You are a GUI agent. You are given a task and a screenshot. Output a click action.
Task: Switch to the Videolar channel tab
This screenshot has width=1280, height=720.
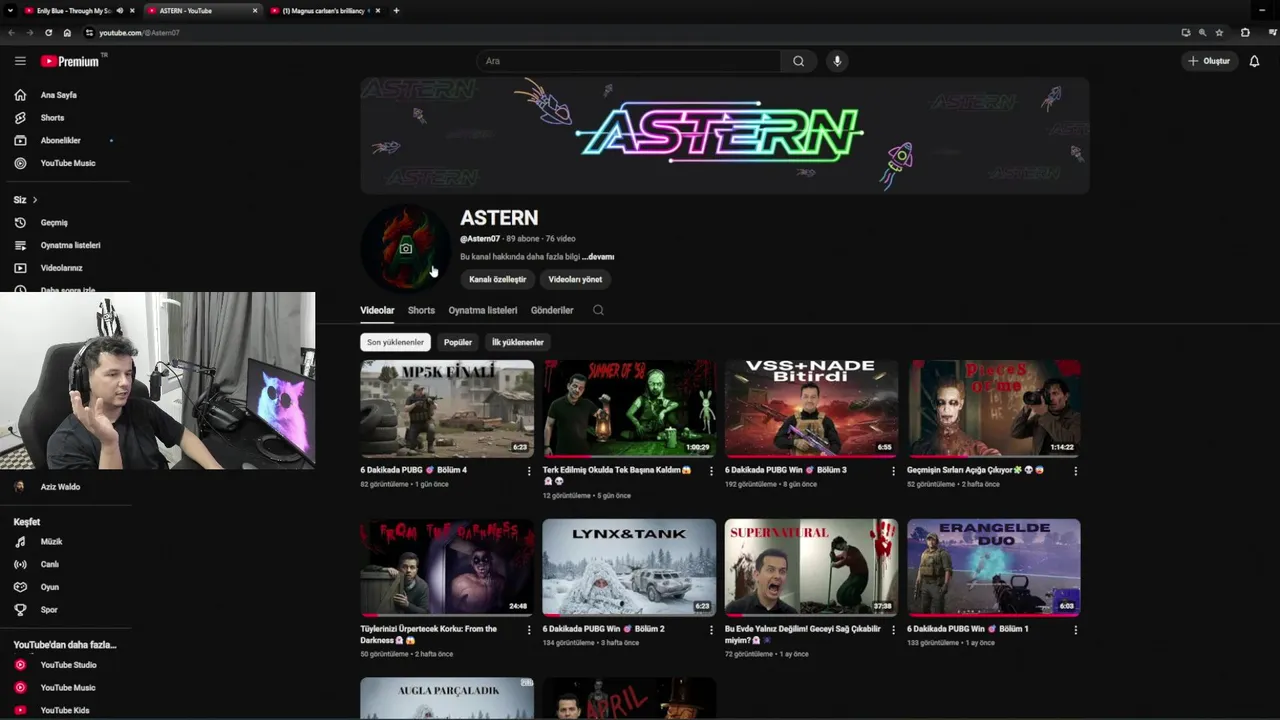377,310
